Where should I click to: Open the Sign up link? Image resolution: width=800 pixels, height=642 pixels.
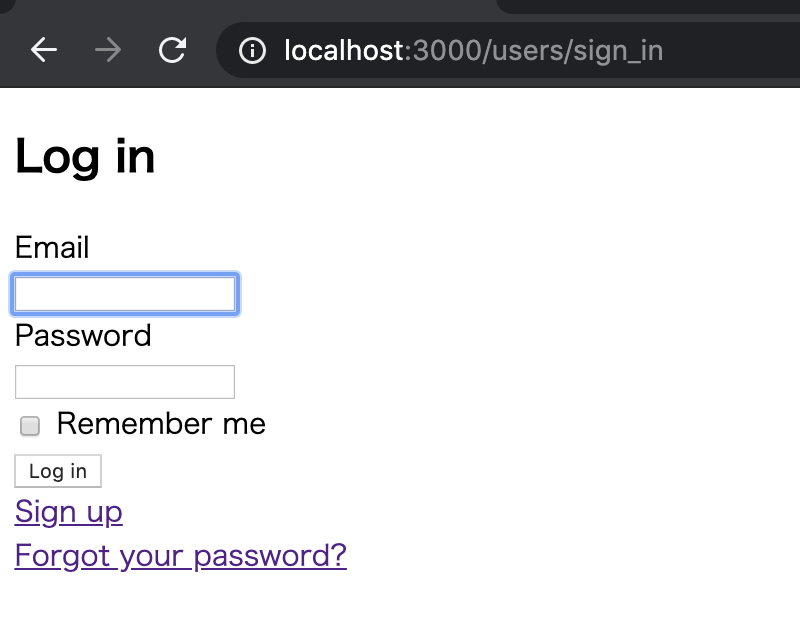pyautogui.click(x=68, y=512)
